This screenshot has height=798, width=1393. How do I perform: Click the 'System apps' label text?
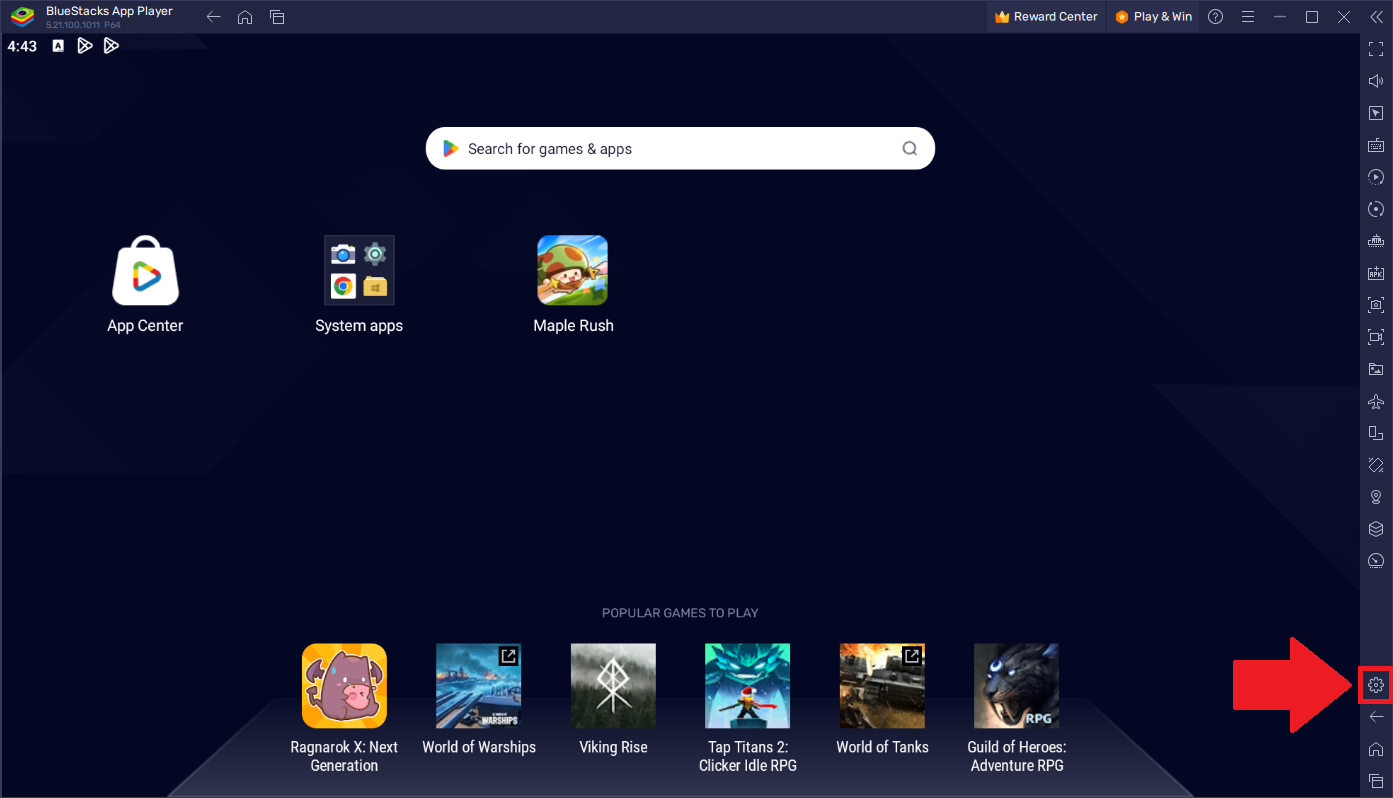[x=359, y=325]
